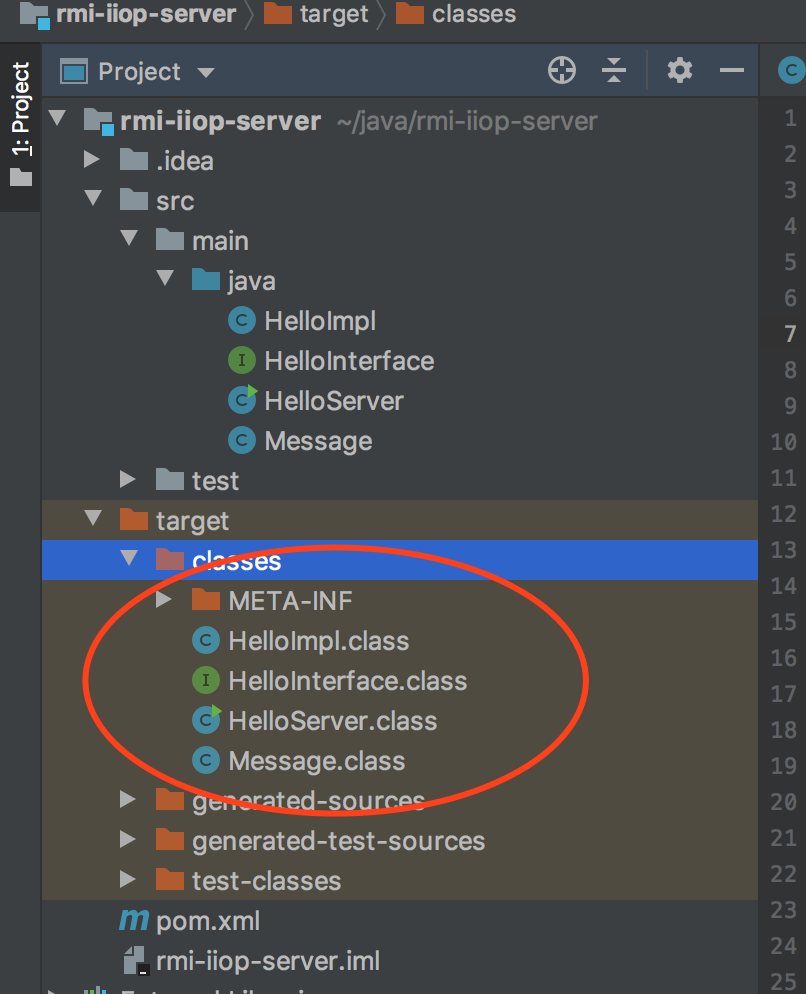Hide the Project panel with minus icon
The height and width of the screenshot is (994, 806).
(732, 70)
